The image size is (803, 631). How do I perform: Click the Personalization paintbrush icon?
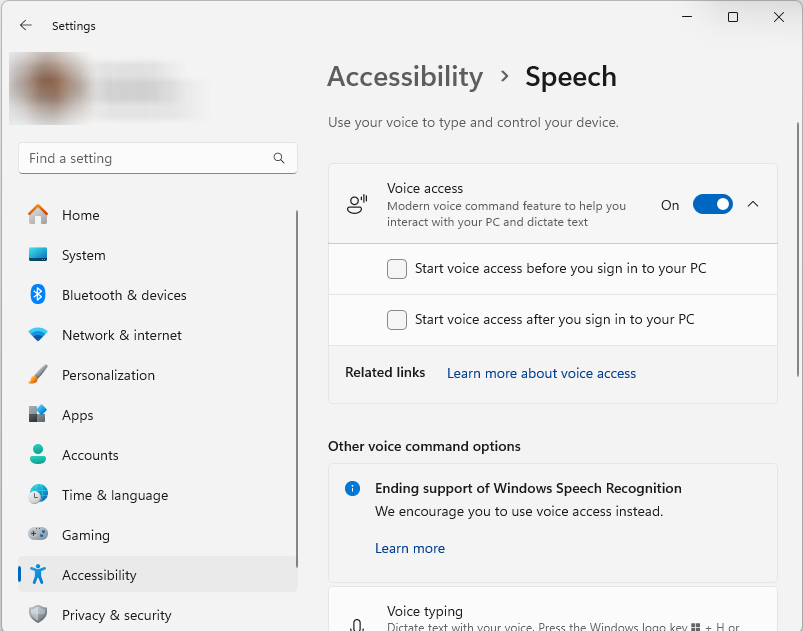tap(38, 374)
